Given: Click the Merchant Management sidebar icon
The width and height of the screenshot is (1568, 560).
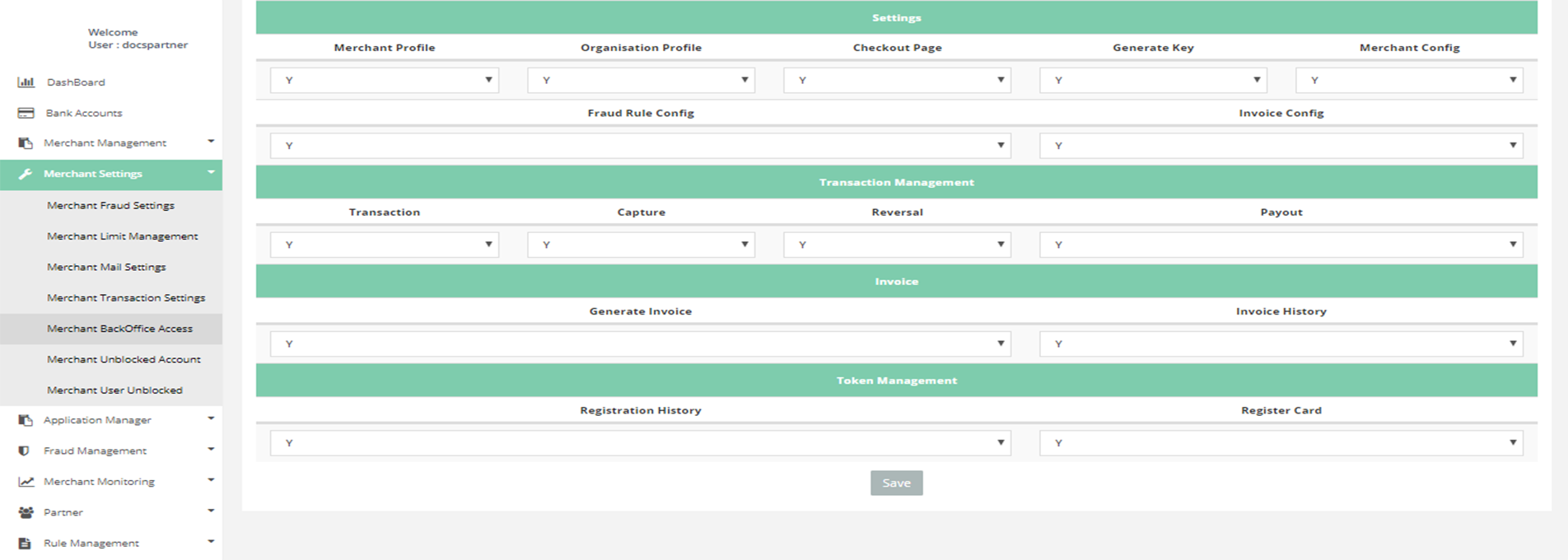Looking at the screenshot, I should point(26,143).
